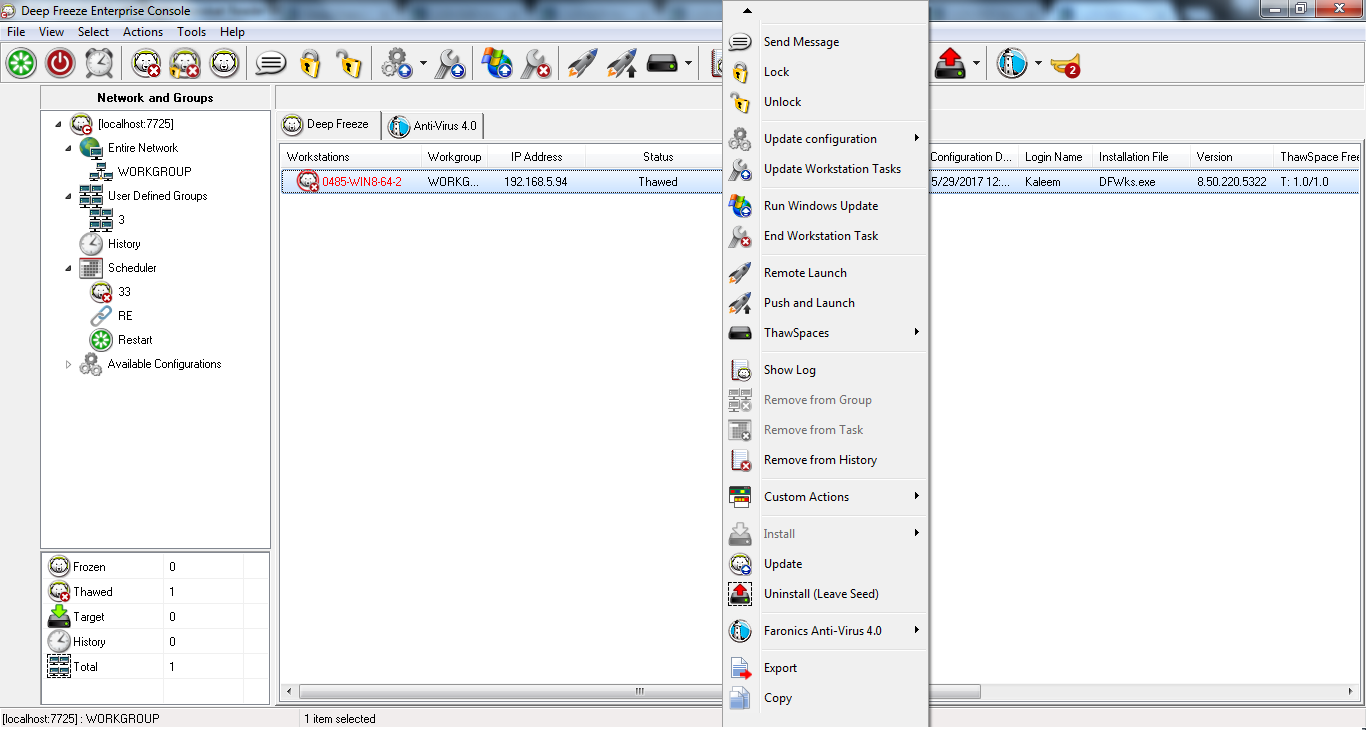Sort by the IP Address column header
This screenshot has width=1366, height=730.
(x=536, y=157)
